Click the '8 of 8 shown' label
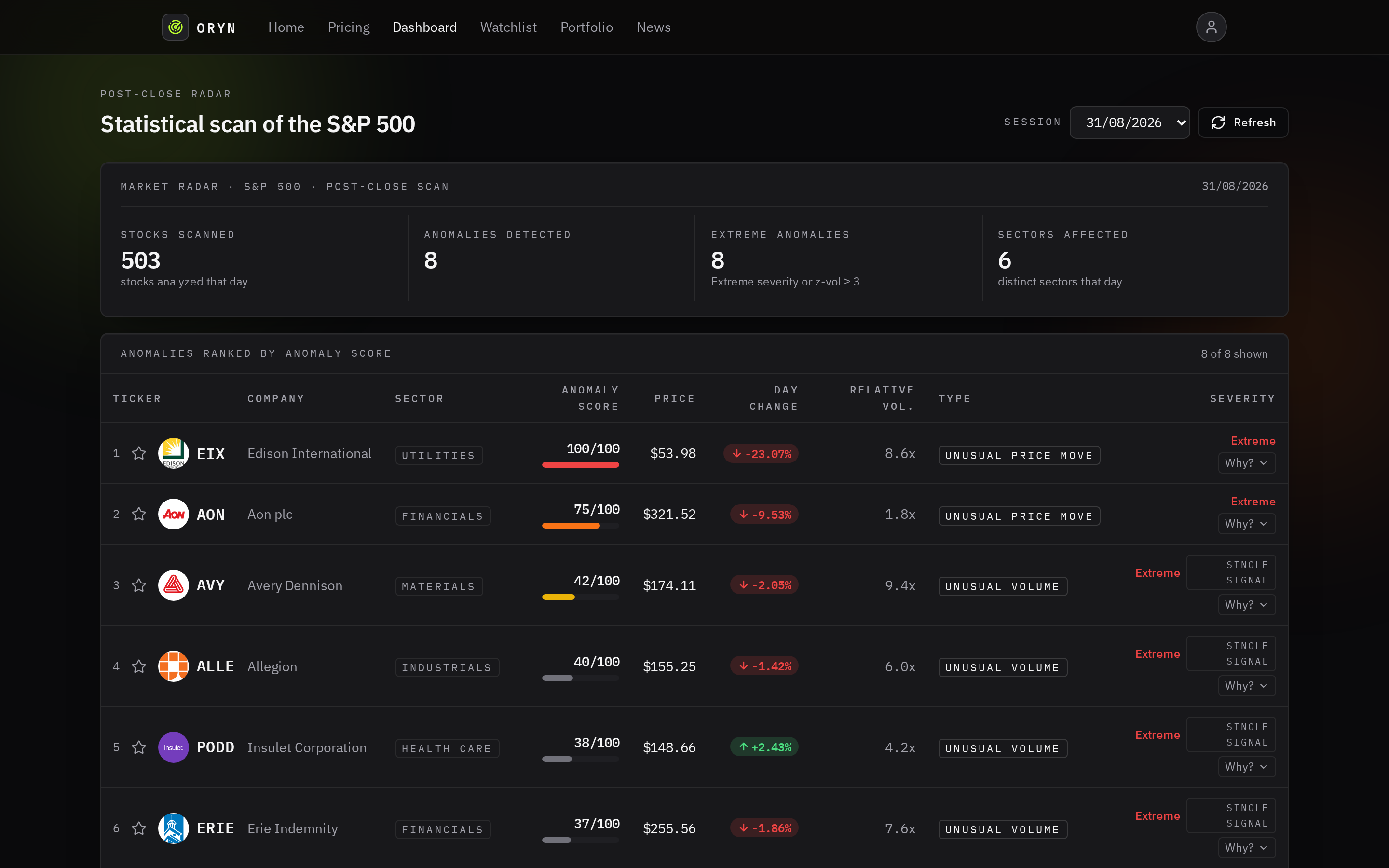This screenshot has width=1389, height=868. pos(1234,353)
